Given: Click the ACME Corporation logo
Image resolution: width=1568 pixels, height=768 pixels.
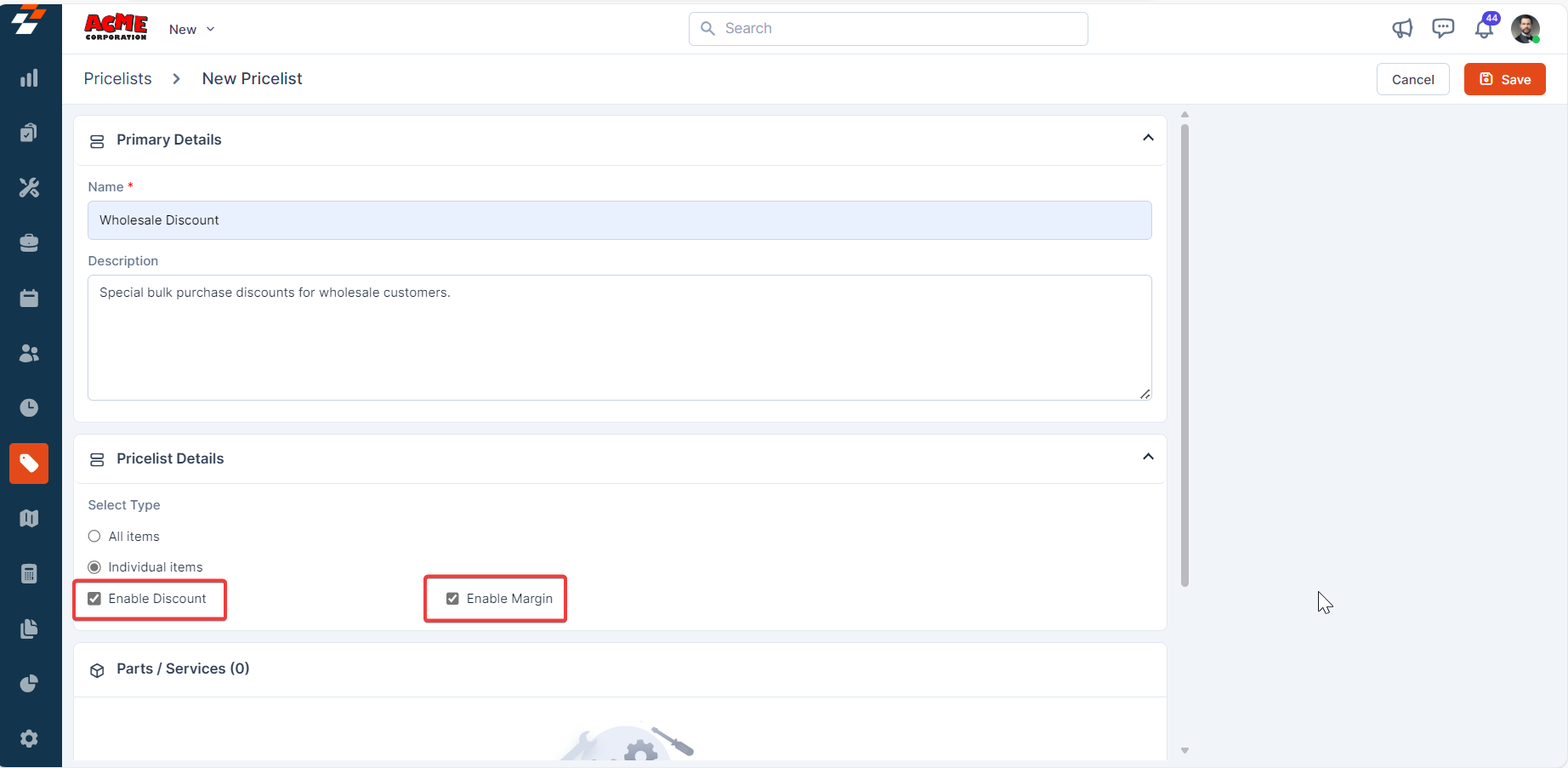Looking at the screenshot, I should [116, 27].
